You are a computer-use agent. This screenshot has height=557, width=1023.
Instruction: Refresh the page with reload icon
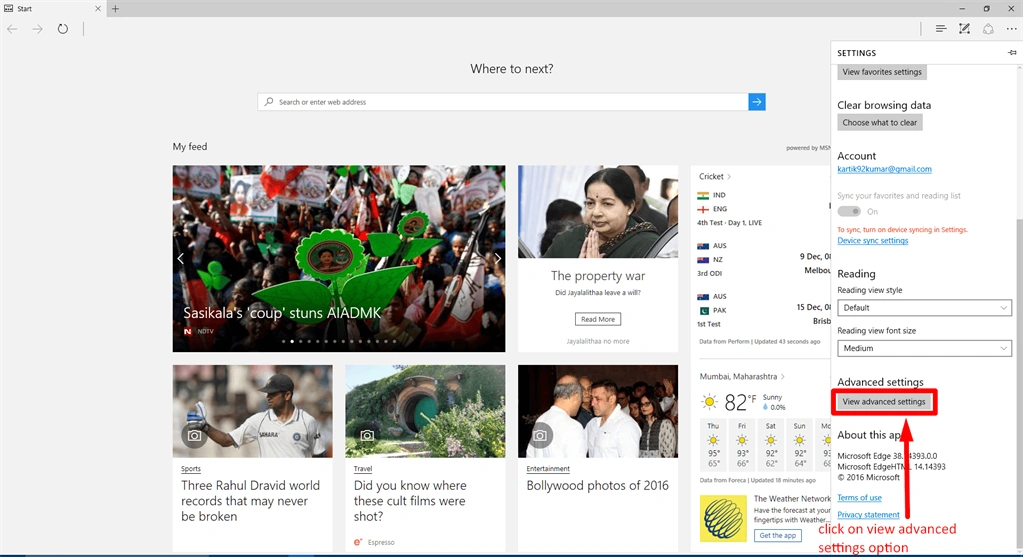(x=63, y=29)
